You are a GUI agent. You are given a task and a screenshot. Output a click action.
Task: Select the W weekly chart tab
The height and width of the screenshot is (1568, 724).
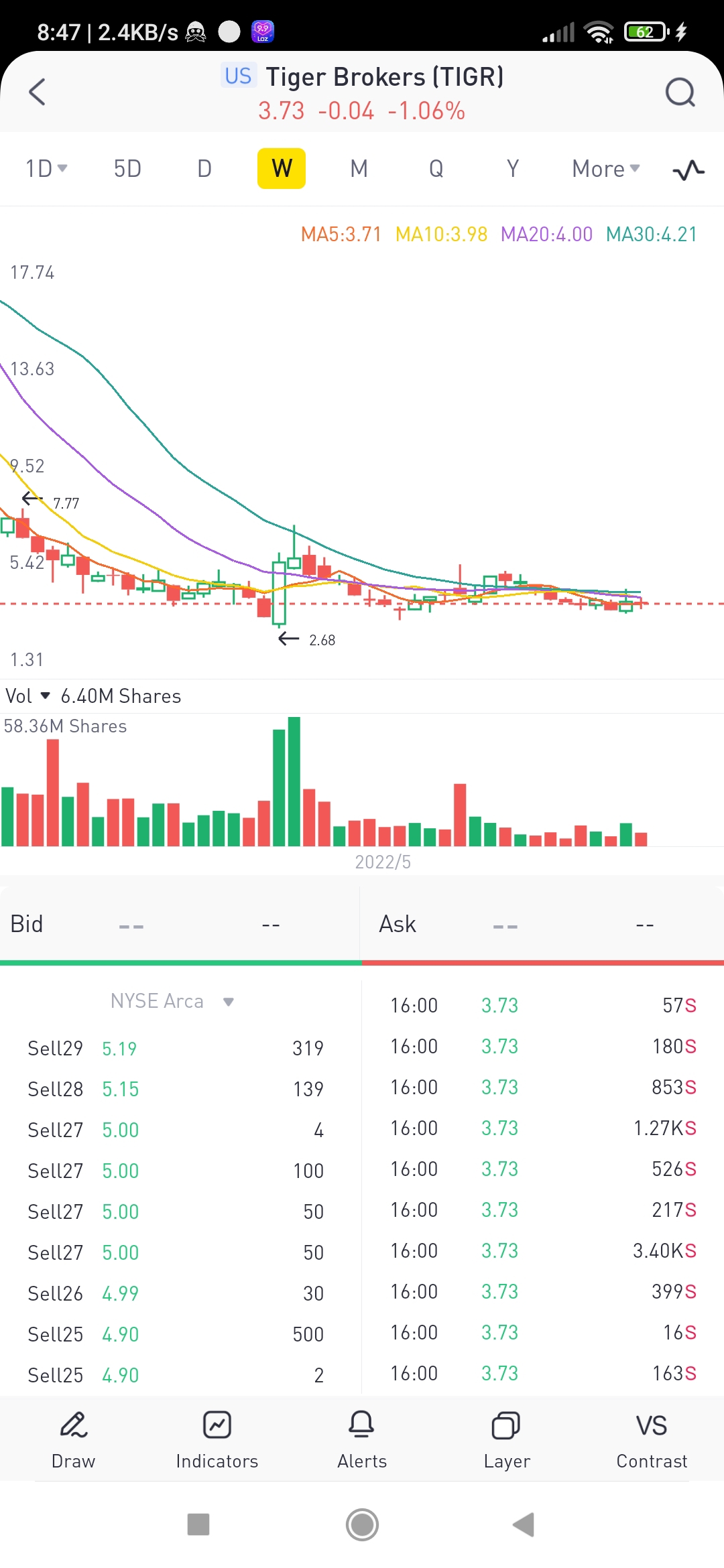coord(282,168)
